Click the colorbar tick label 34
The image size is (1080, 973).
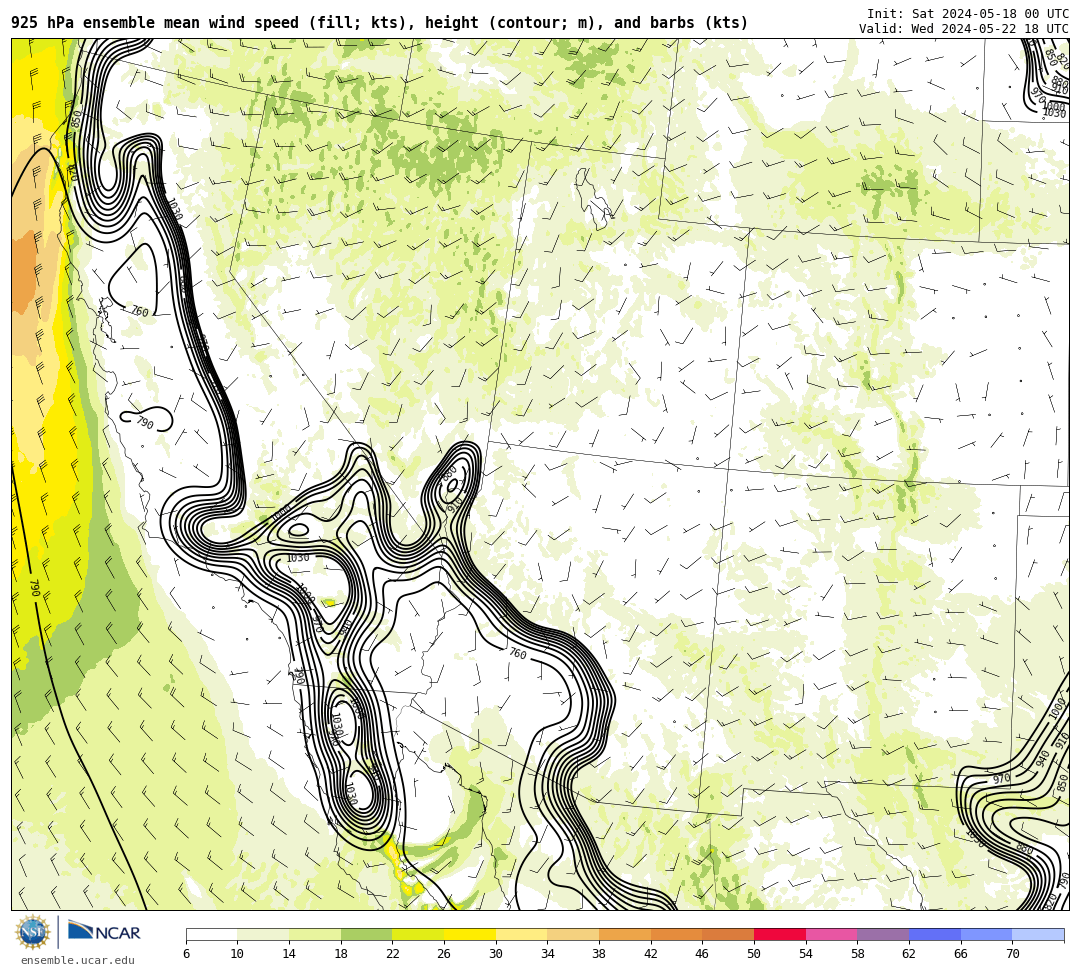[x=548, y=954]
